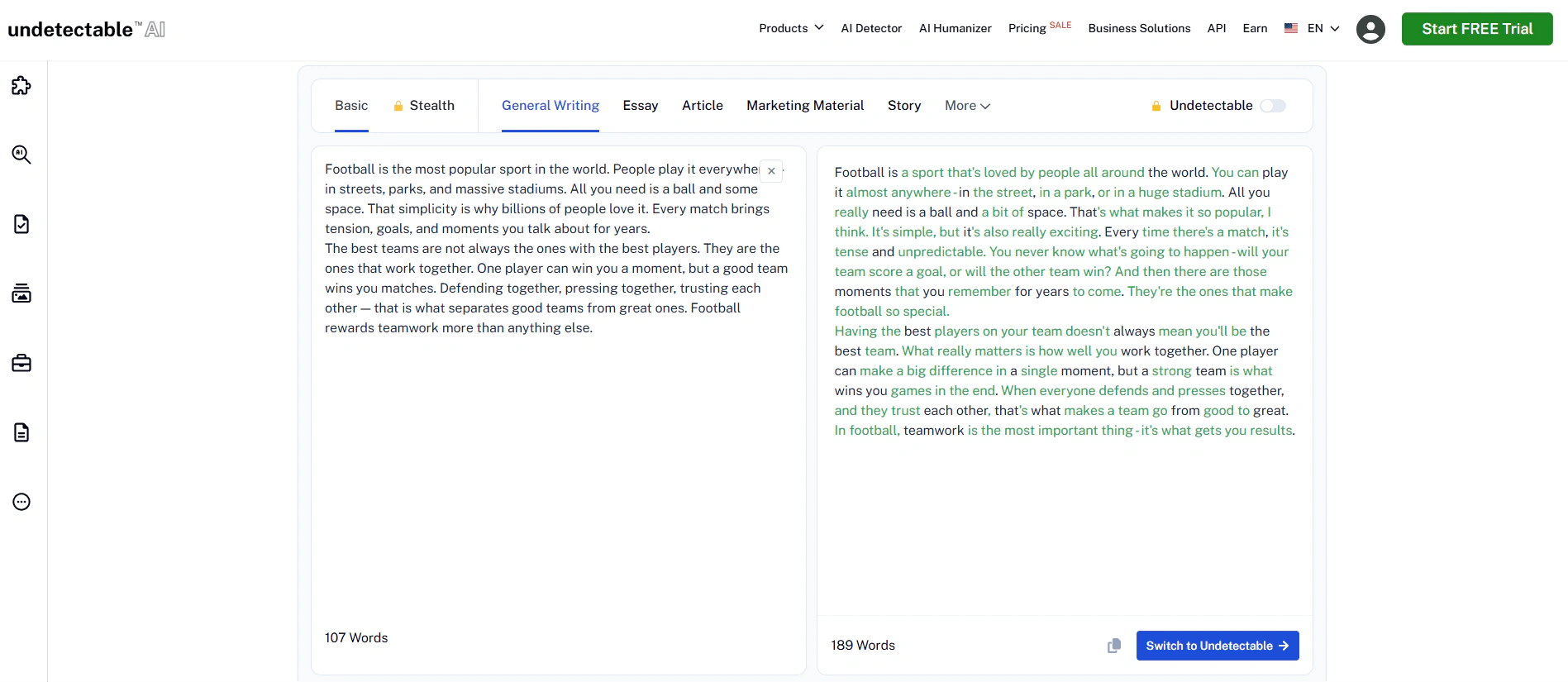The height and width of the screenshot is (682, 1568).
Task: Copy the humanized output text
Action: coord(1114,646)
